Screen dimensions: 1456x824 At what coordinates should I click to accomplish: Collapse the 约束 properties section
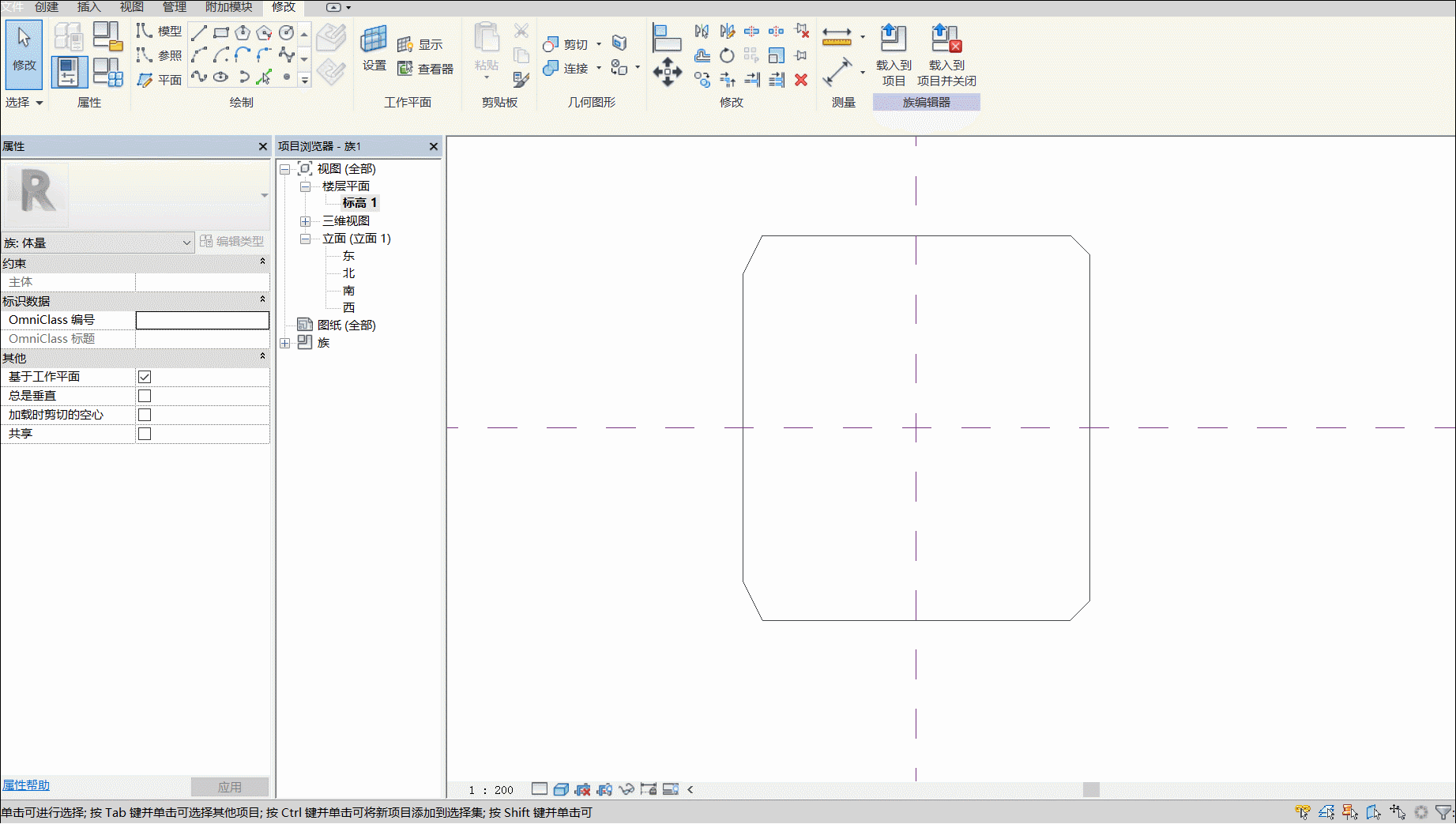262,261
